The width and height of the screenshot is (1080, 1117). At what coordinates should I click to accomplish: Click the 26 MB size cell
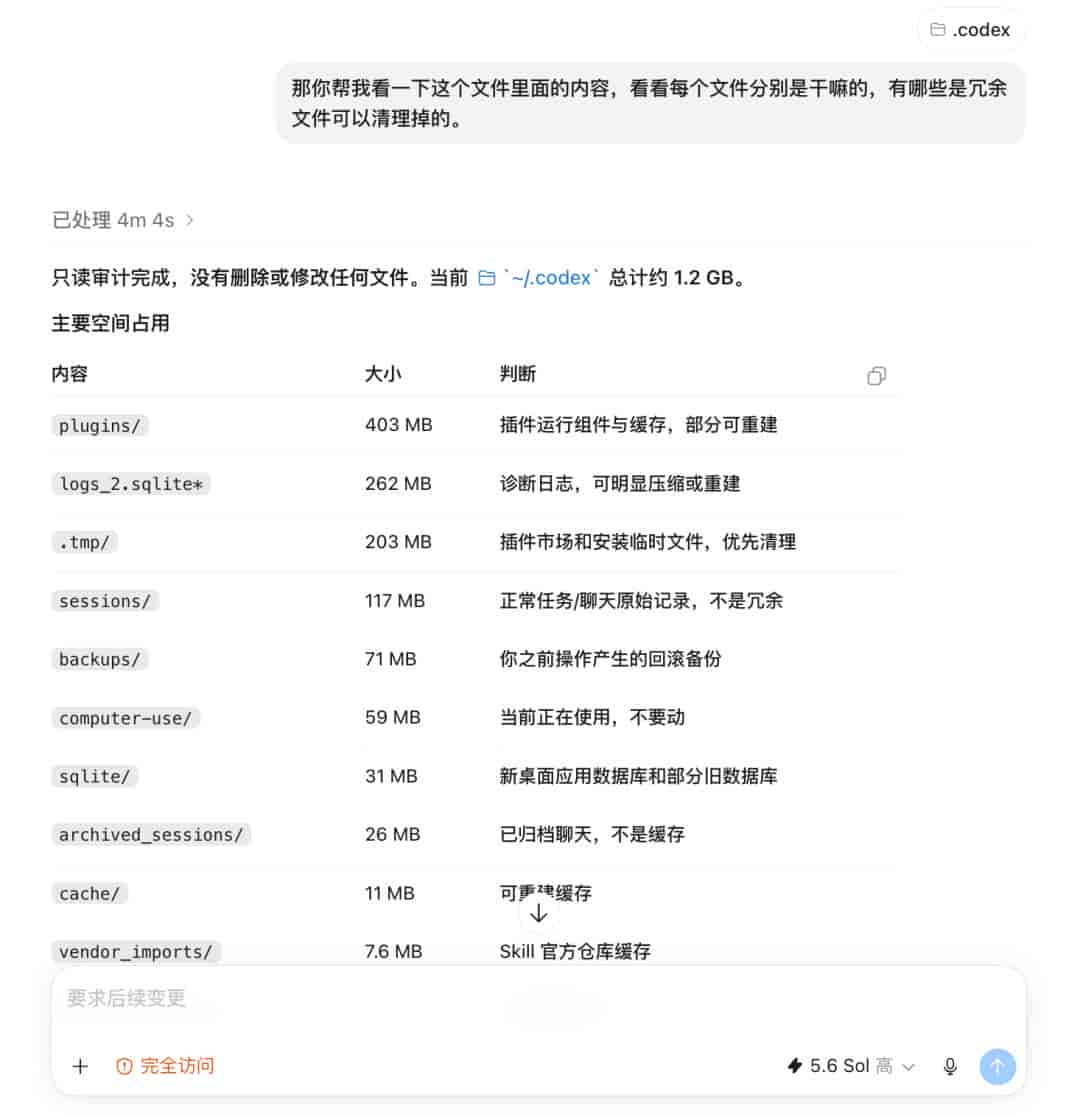(393, 834)
